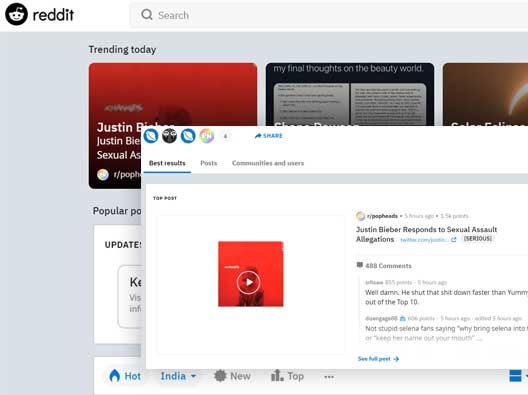Open the three-dot more sort options
The height and width of the screenshot is (395, 528).
tap(329, 377)
